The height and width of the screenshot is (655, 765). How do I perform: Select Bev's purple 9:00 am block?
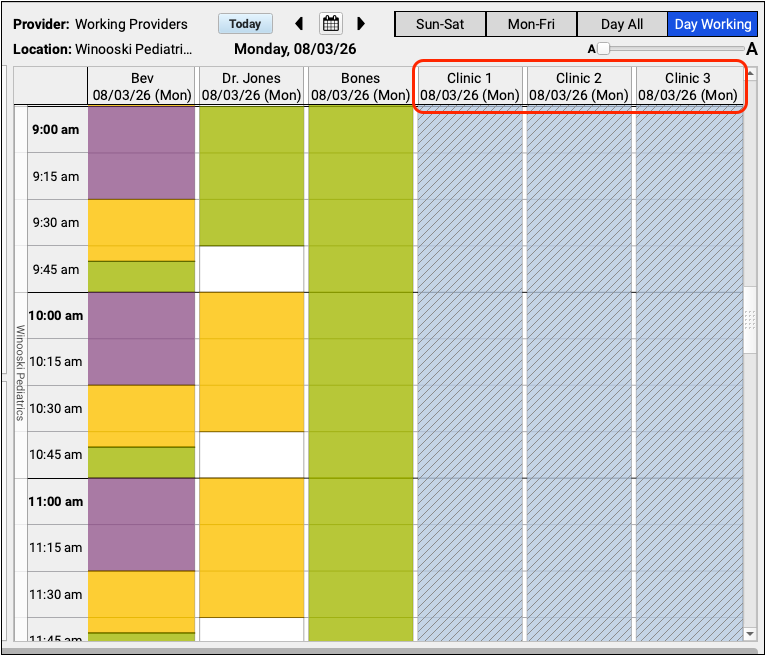point(141,153)
